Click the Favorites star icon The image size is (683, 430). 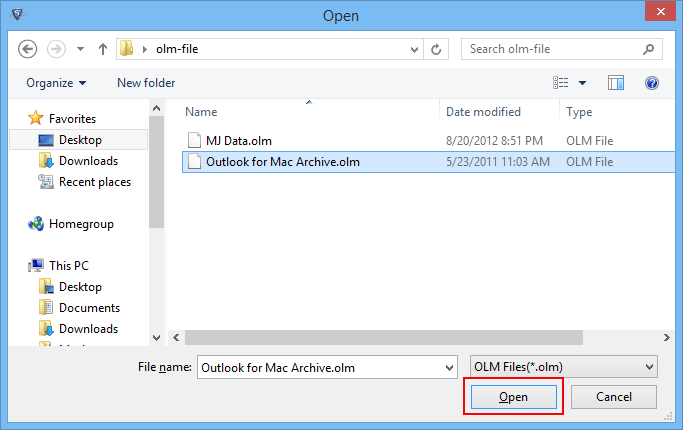36,118
